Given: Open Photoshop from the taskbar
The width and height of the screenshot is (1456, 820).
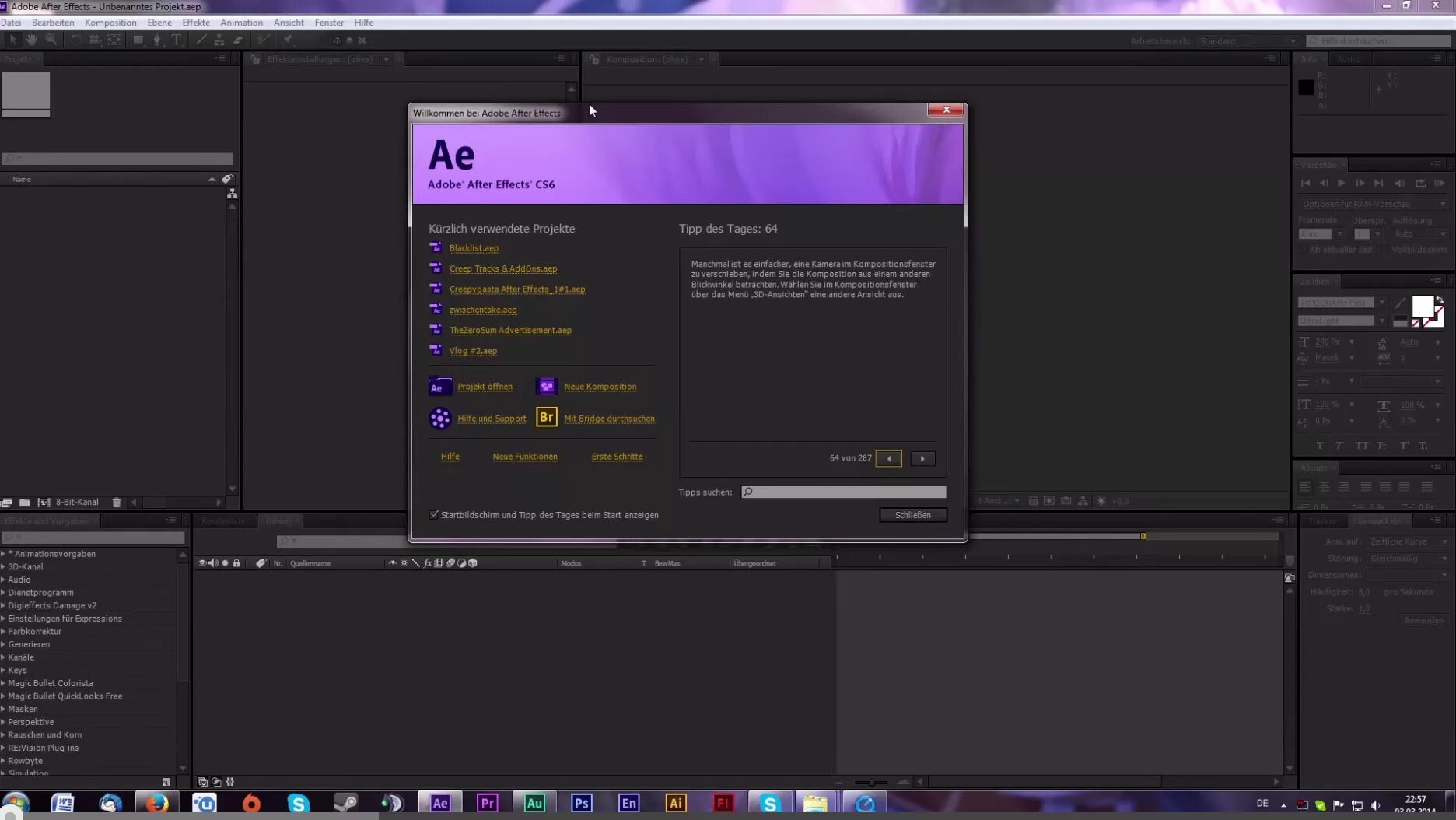Looking at the screenshot, I should pos(582,803).
